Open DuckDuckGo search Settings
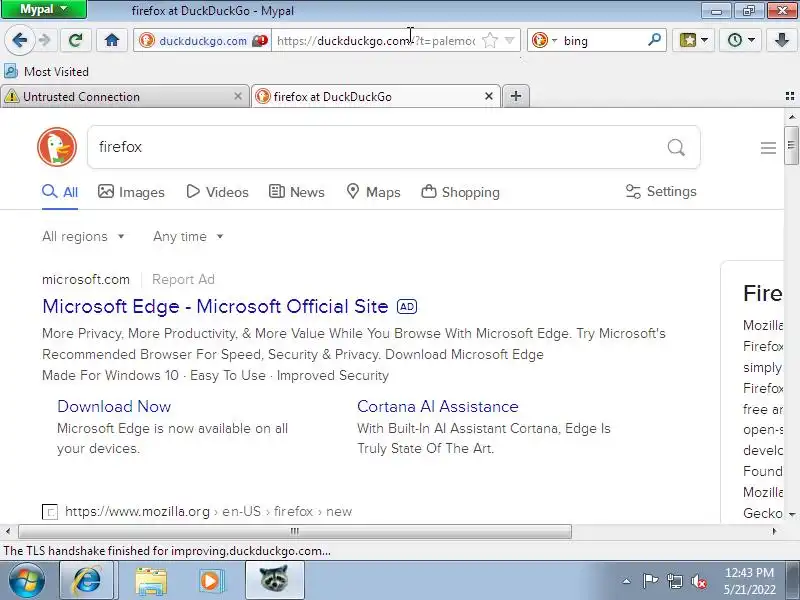Screen dimensions: 800x600 tap(661, 191)
